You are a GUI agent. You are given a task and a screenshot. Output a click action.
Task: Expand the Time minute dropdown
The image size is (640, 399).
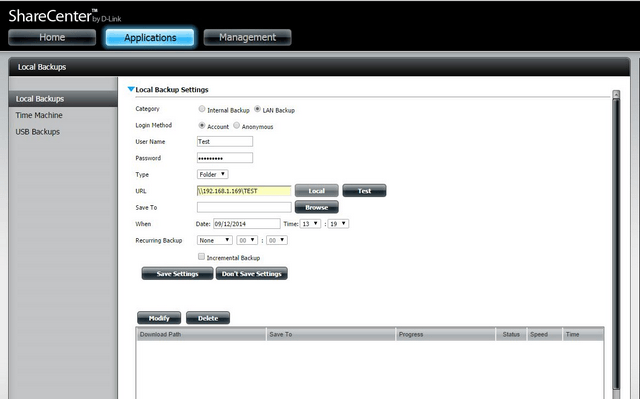point(338,224)
